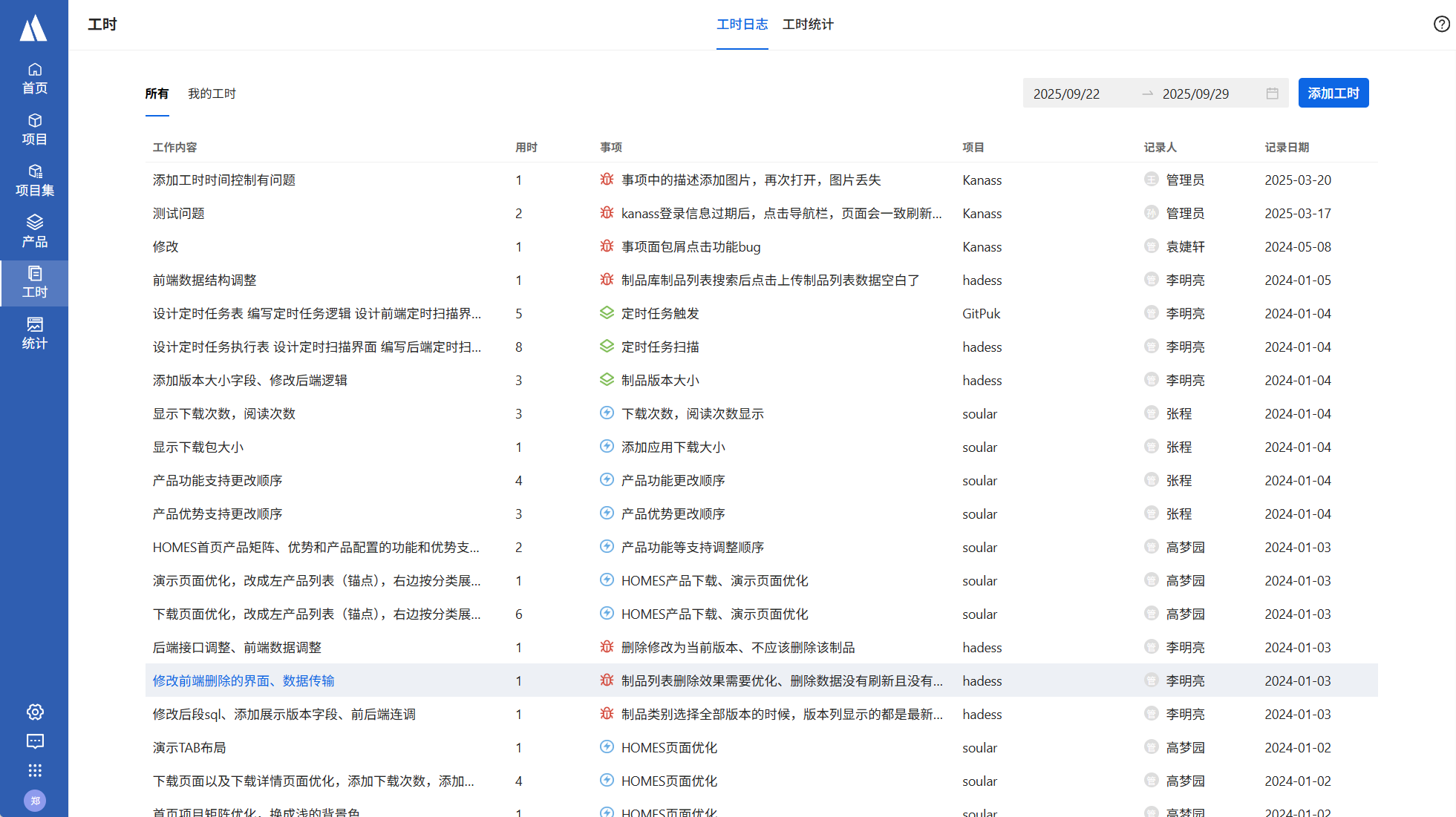
Task: Open settings gear icon in sidebar
Action: [x=35, y=712]
